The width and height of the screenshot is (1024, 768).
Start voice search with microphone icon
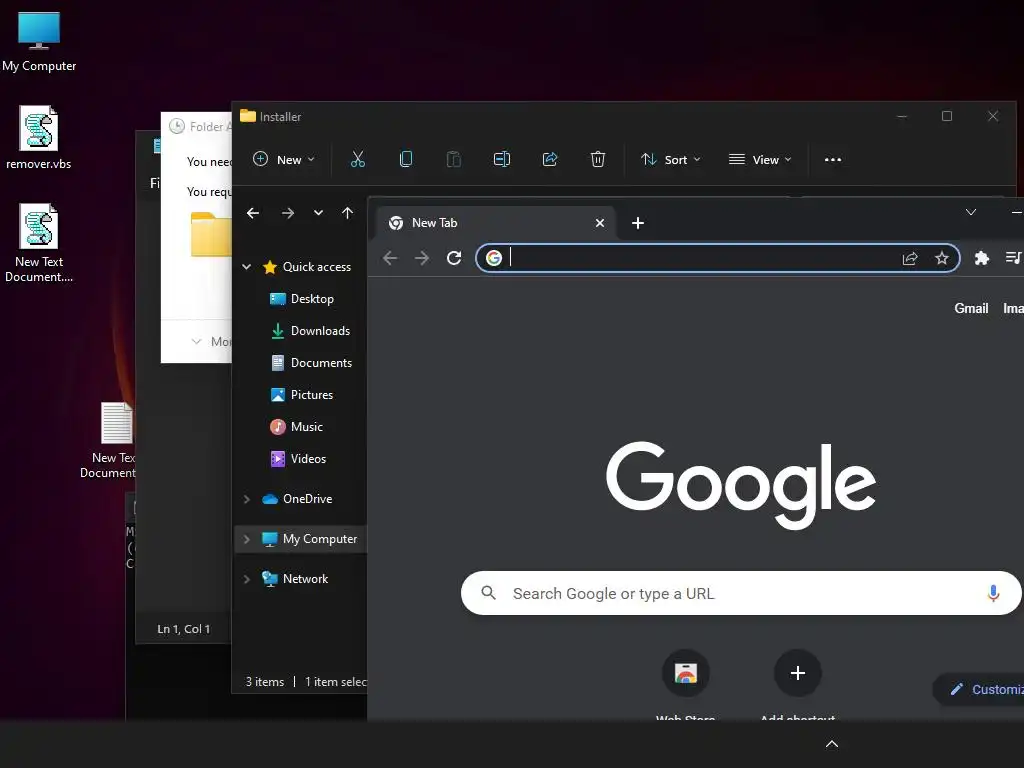pyautogui.click(x=993, y=593)
